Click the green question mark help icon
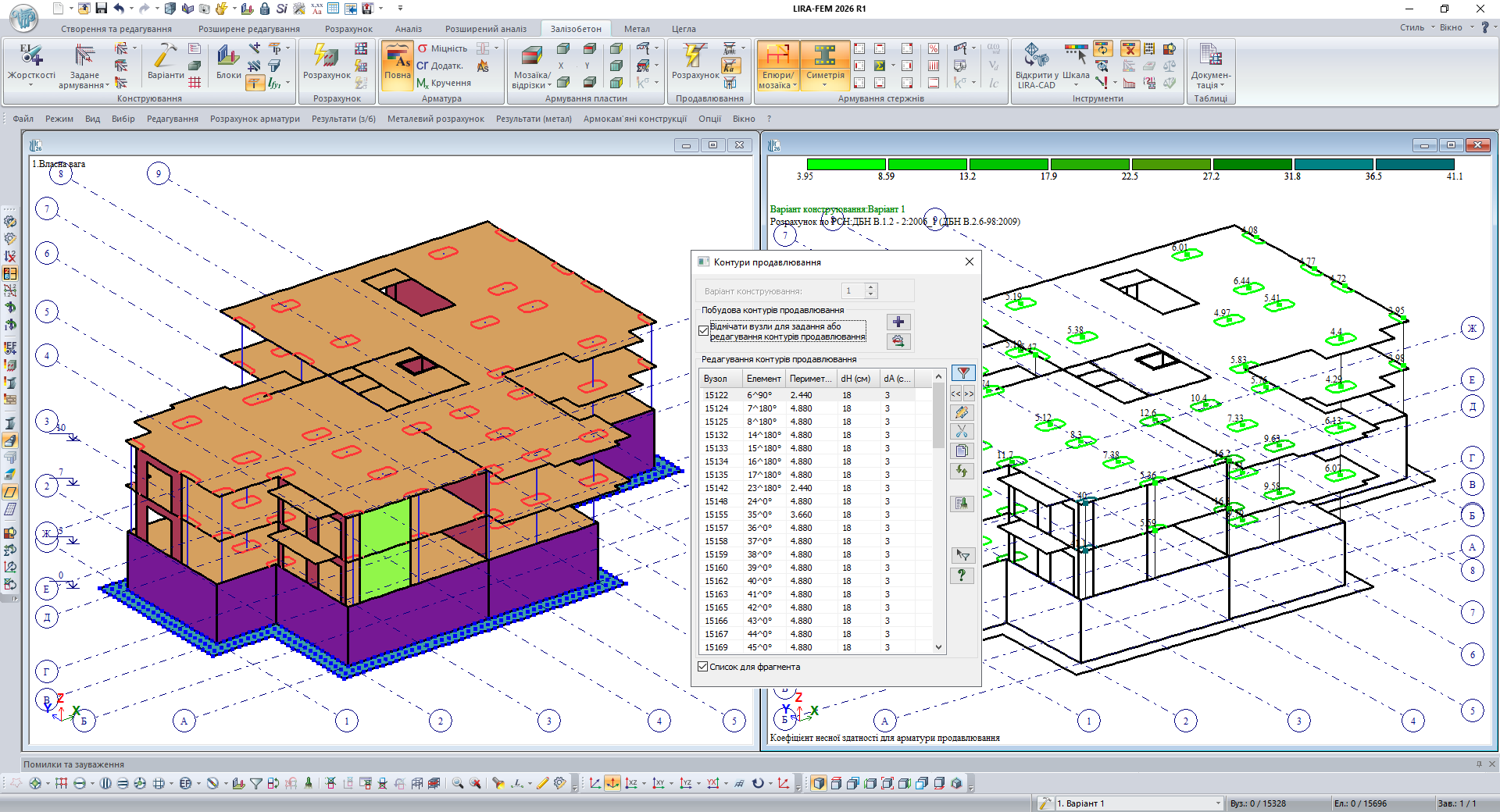1500x812 pixels. pyautogui.click(x=962, y=575)
